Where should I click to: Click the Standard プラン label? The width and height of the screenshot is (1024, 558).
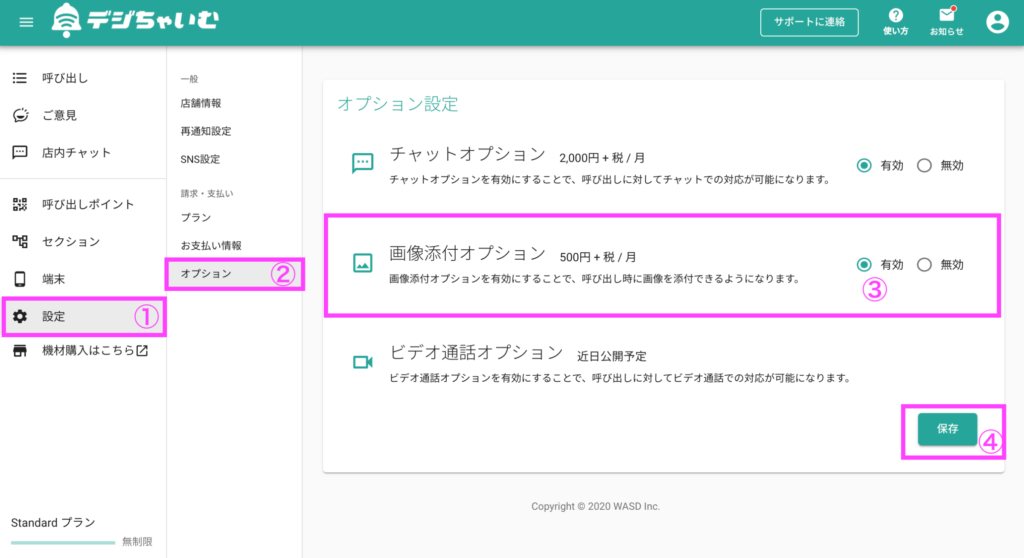coord(53,523)
